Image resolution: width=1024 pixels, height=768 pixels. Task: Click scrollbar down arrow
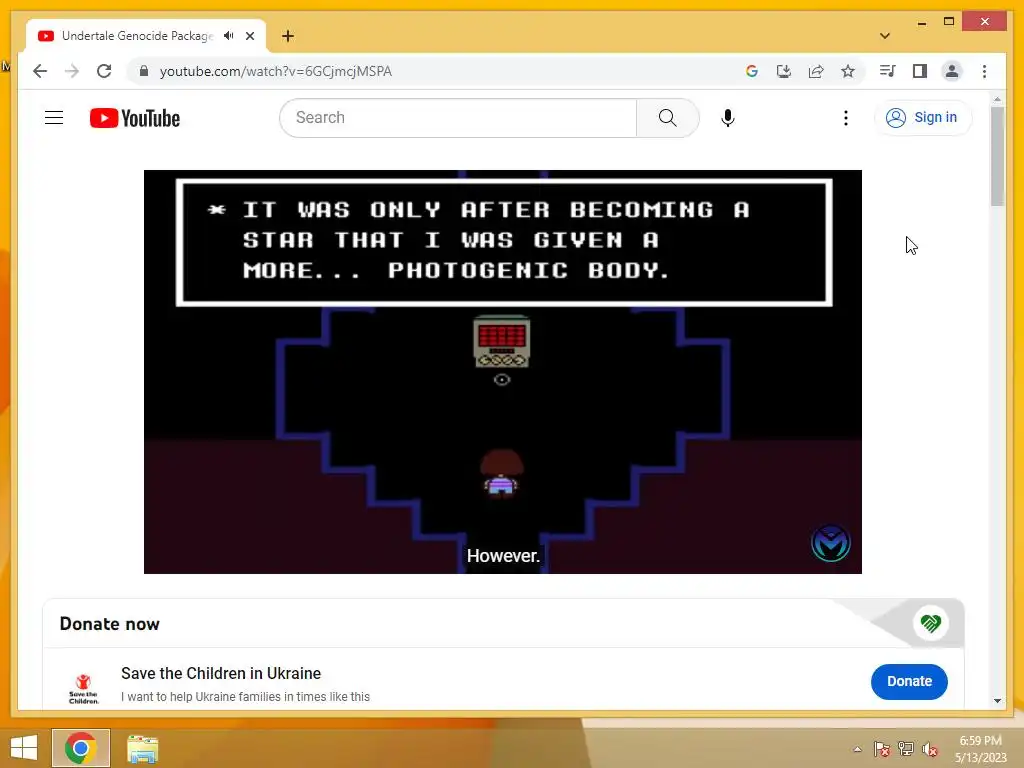[997, 701]
